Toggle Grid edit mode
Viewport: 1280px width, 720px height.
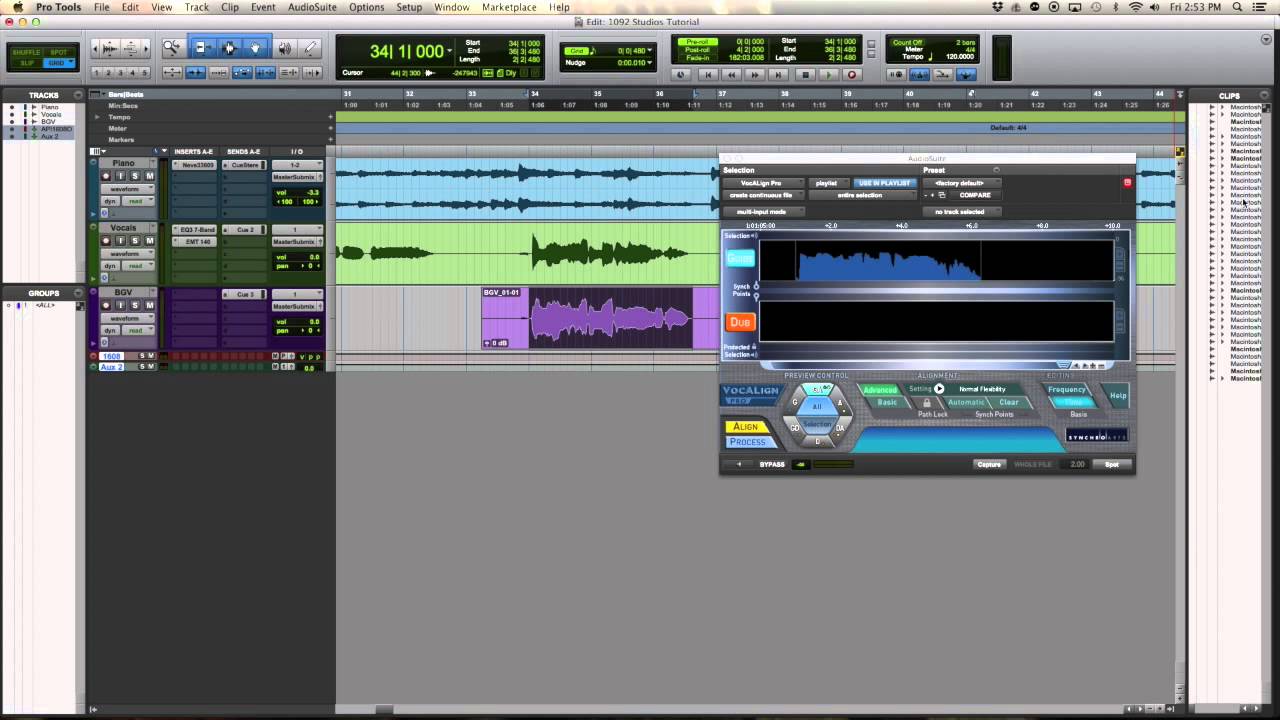(x=59, y=63)
